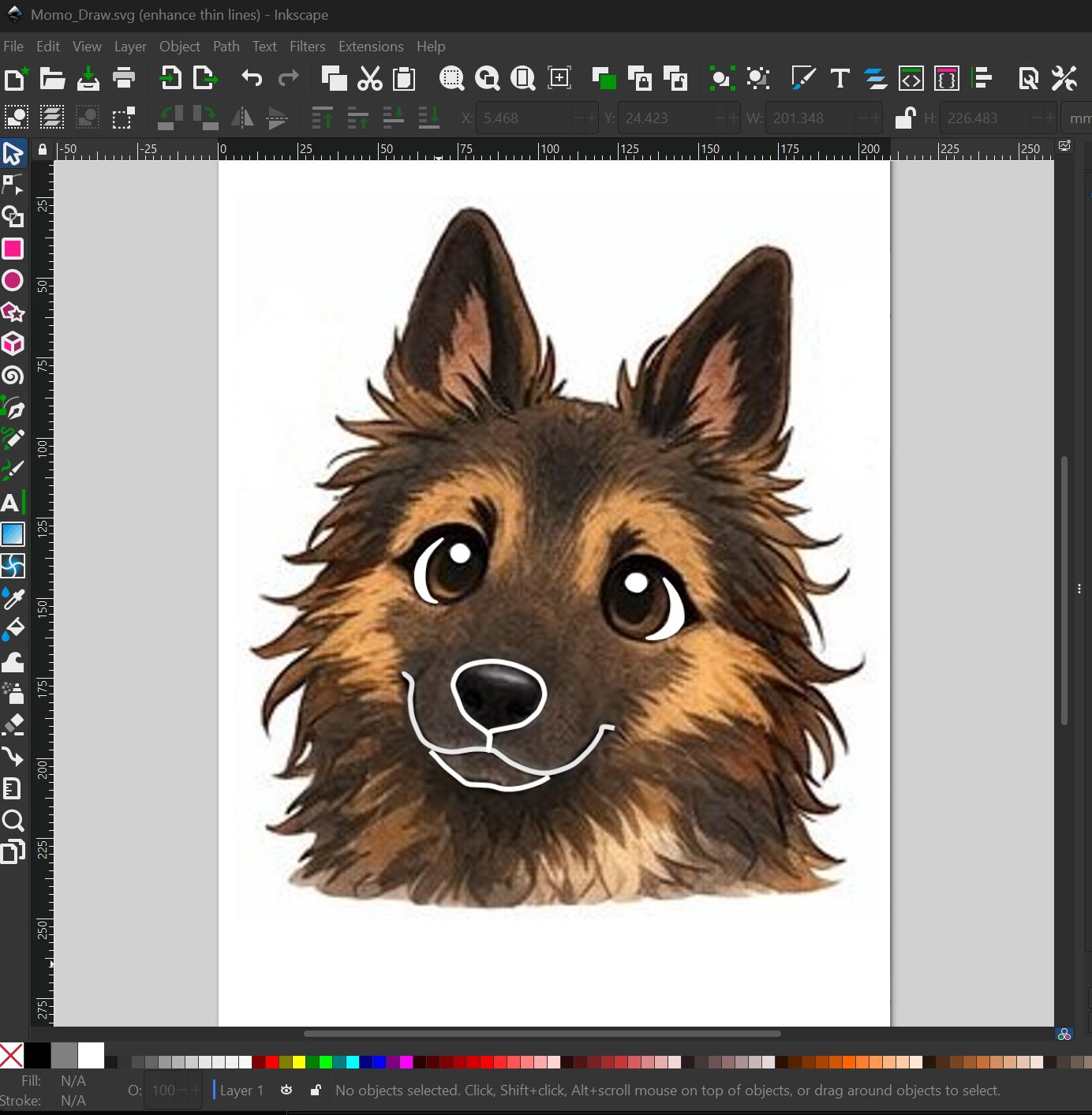Select the Eraser tool
This screenshot has width=1092, height=1115.
coord(13,724)
